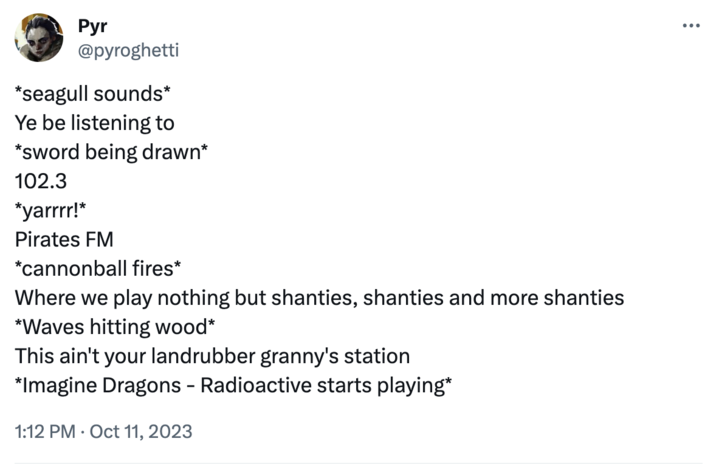Select the *cannonball fires* line
This screenshot has height=464, width=716.
click(98, 269)
